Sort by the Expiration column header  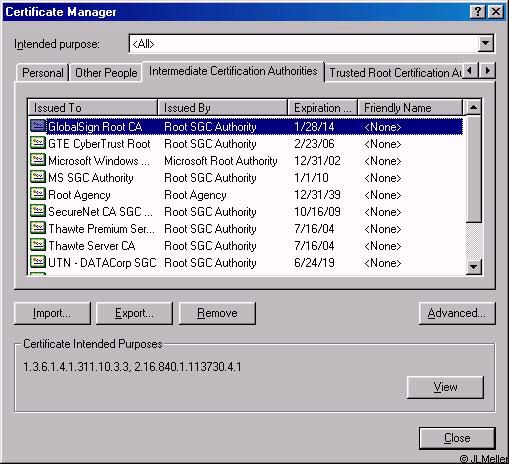click(x=322, y=108)
